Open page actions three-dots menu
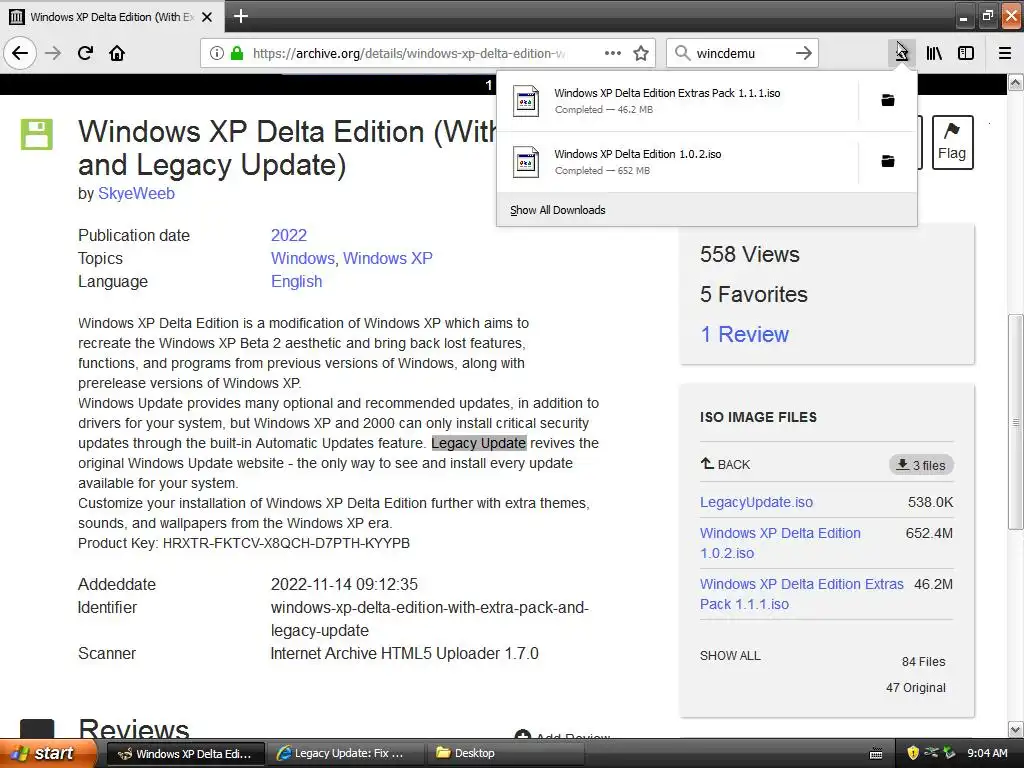The width and height of the screenshot is (1024, 768). point(613,53)
